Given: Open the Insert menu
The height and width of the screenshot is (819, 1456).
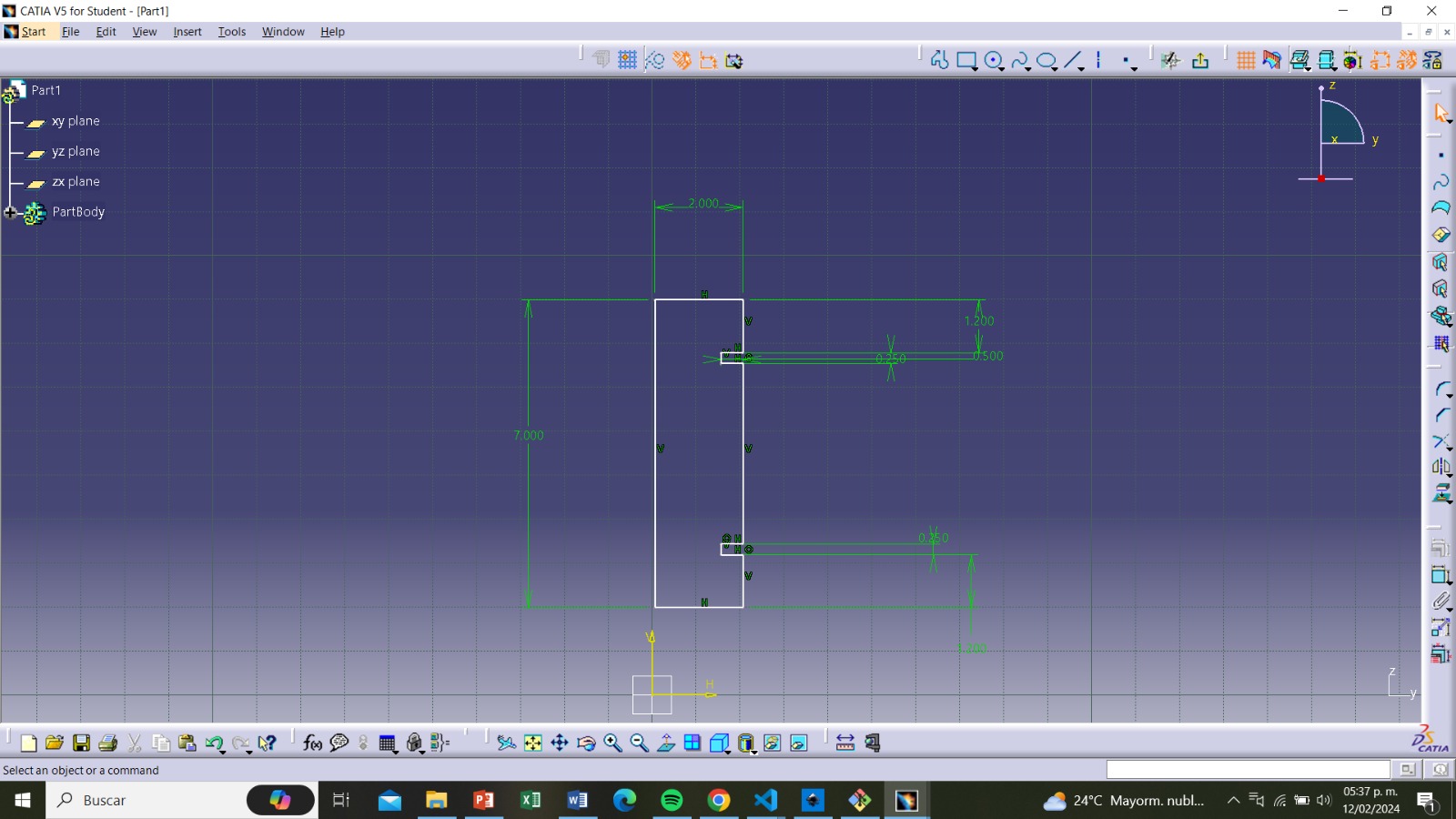Looking at the screenshot, I should click(x=187, y=32).
